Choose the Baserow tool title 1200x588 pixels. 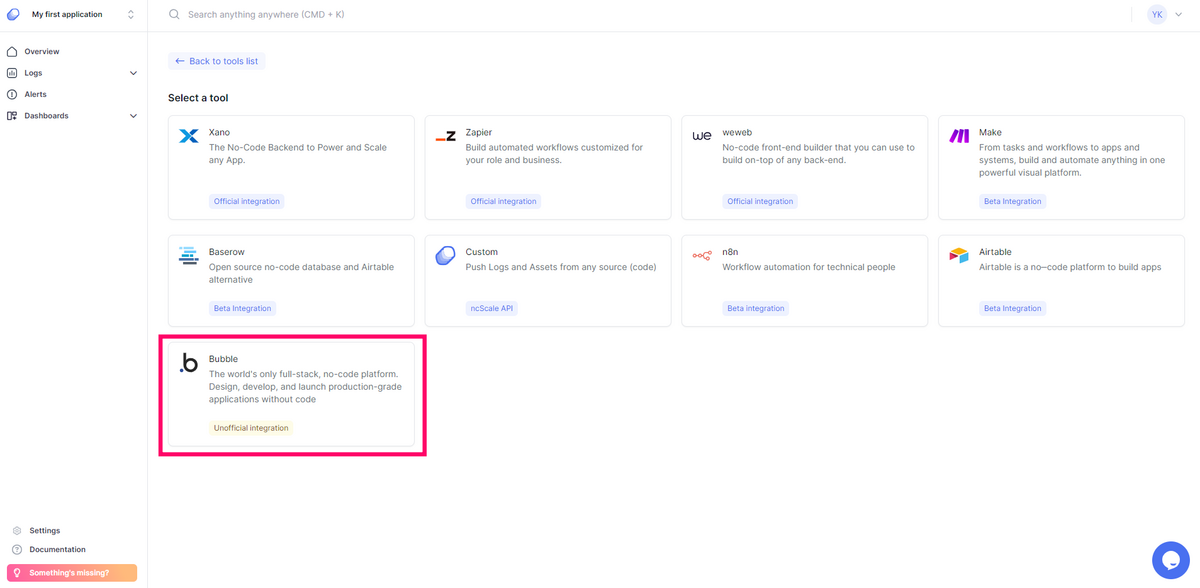[x=227, y=252]
